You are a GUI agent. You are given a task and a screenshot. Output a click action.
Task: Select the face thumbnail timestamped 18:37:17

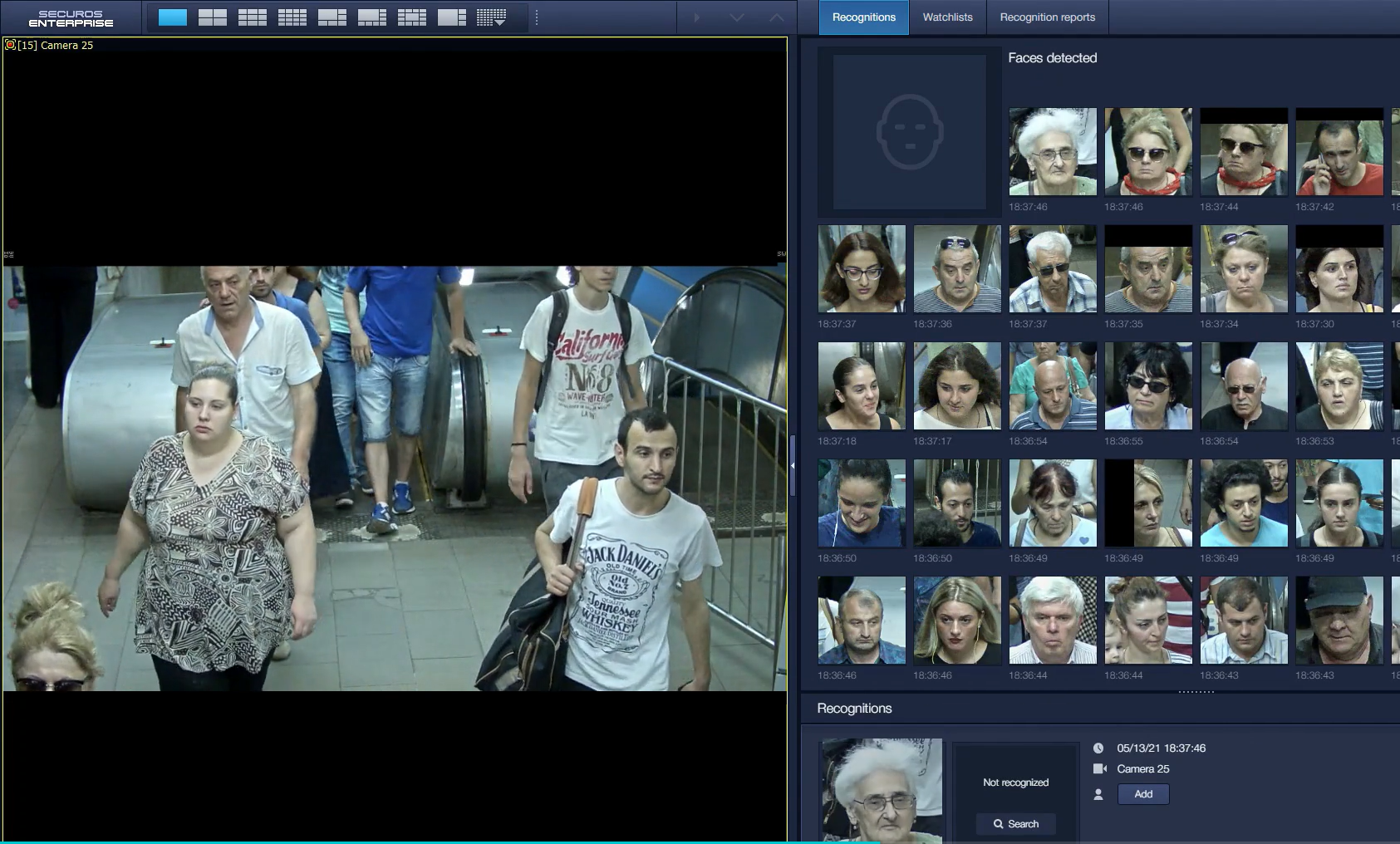957,385
